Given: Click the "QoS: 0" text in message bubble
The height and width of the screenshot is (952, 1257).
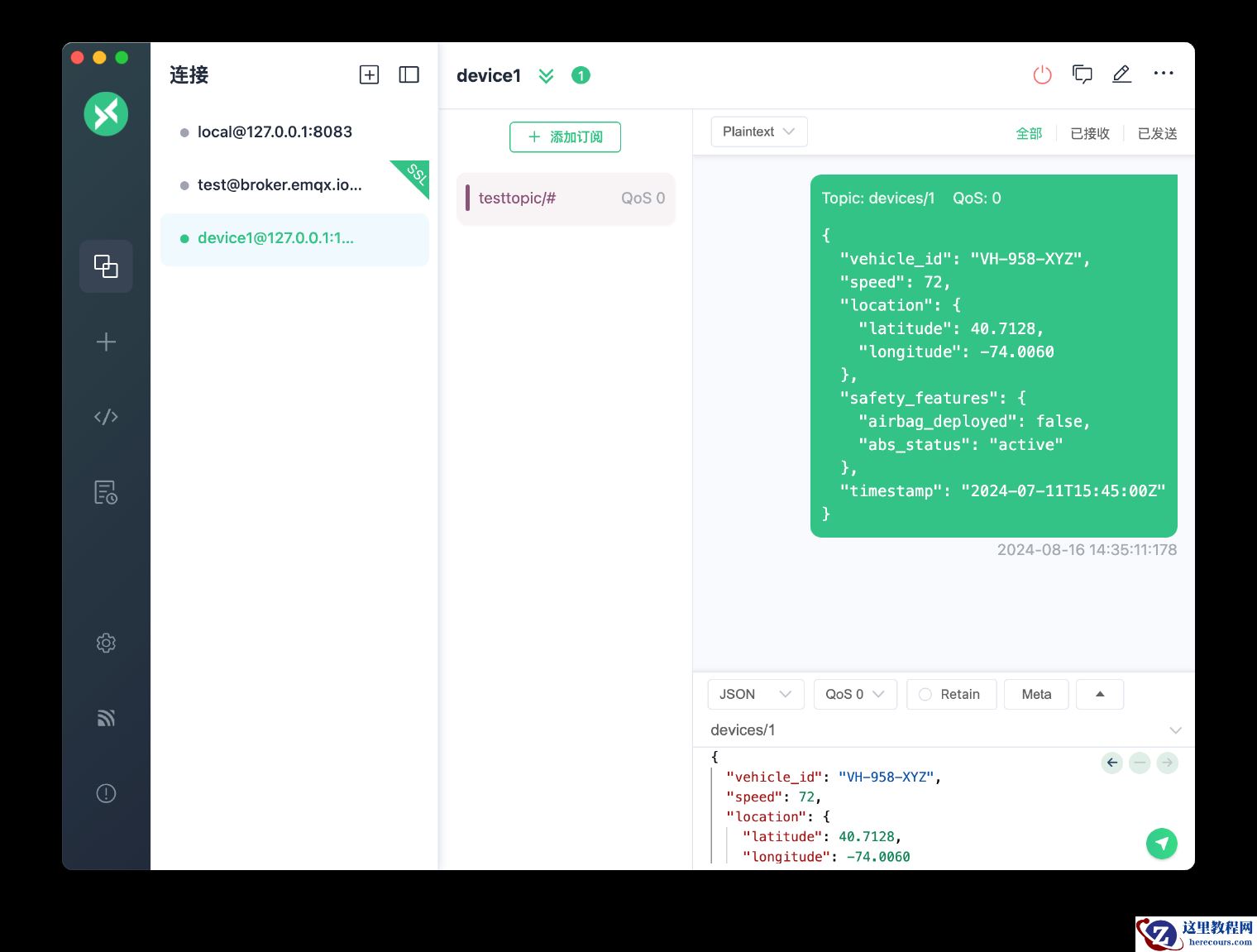Looking at the screenshot, I should coord(977,199).
